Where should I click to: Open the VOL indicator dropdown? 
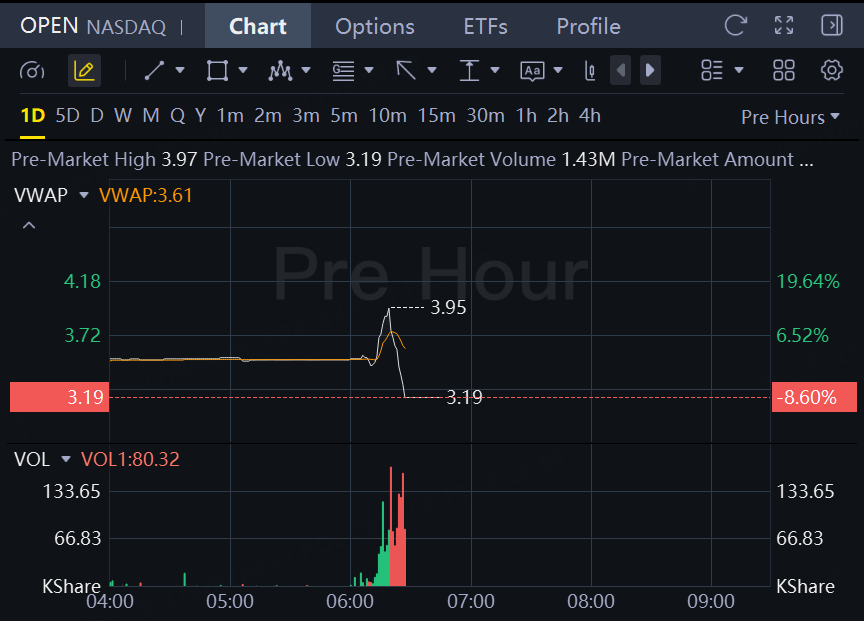[x=66, y=459]
